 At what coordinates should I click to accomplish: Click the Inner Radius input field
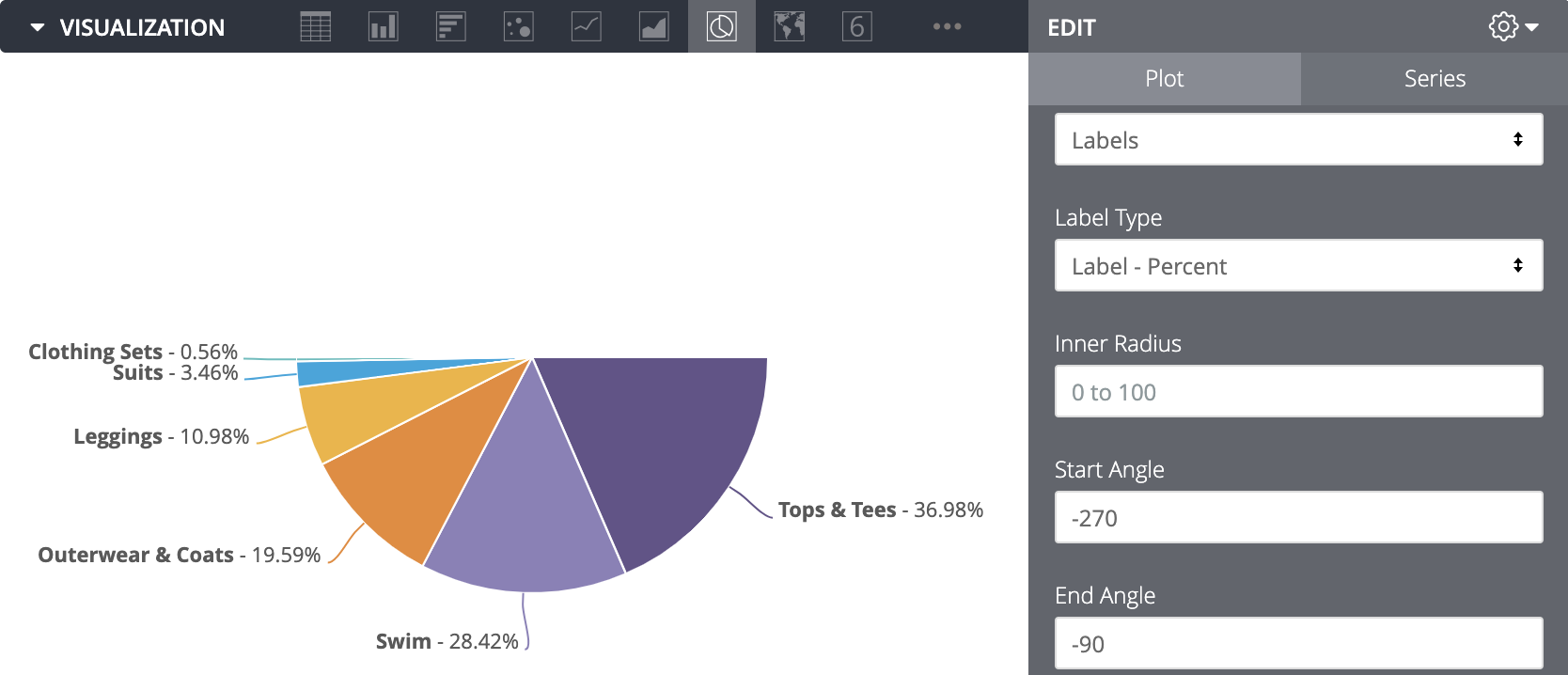[x=1298, y=392]
